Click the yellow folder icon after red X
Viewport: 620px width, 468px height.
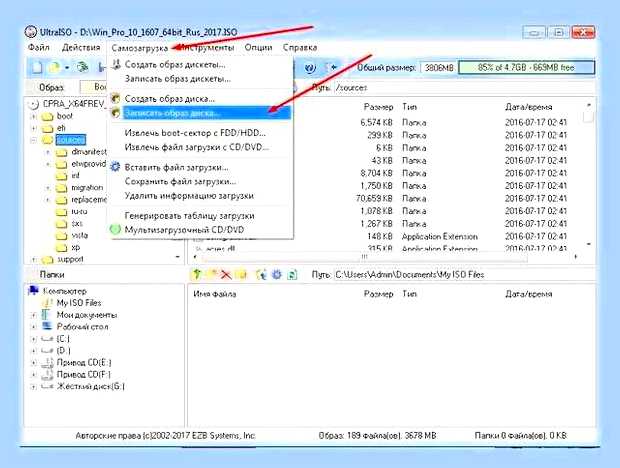[x=242, y=274]
